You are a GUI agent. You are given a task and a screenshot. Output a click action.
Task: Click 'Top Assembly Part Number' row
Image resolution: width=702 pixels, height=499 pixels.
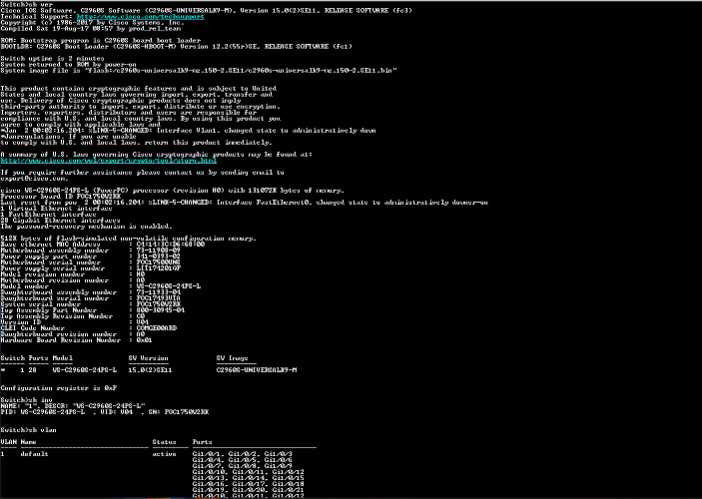point(92,310)
